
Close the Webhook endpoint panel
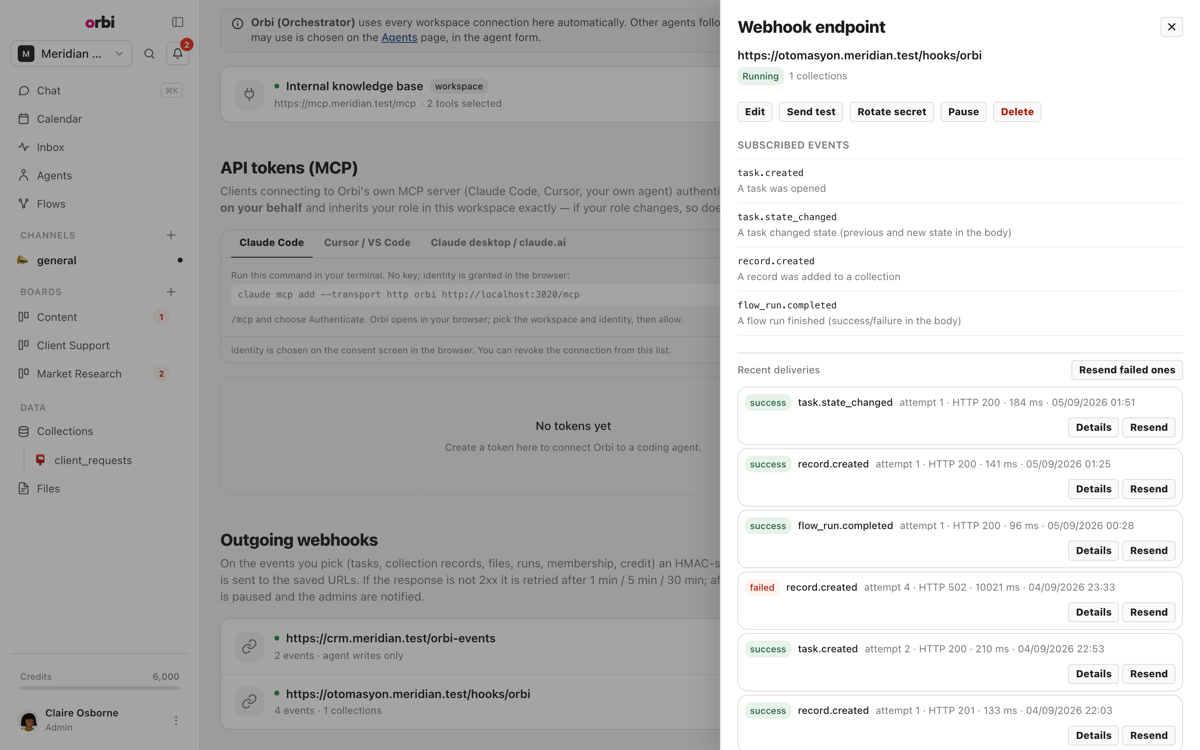coord(1171,27)
